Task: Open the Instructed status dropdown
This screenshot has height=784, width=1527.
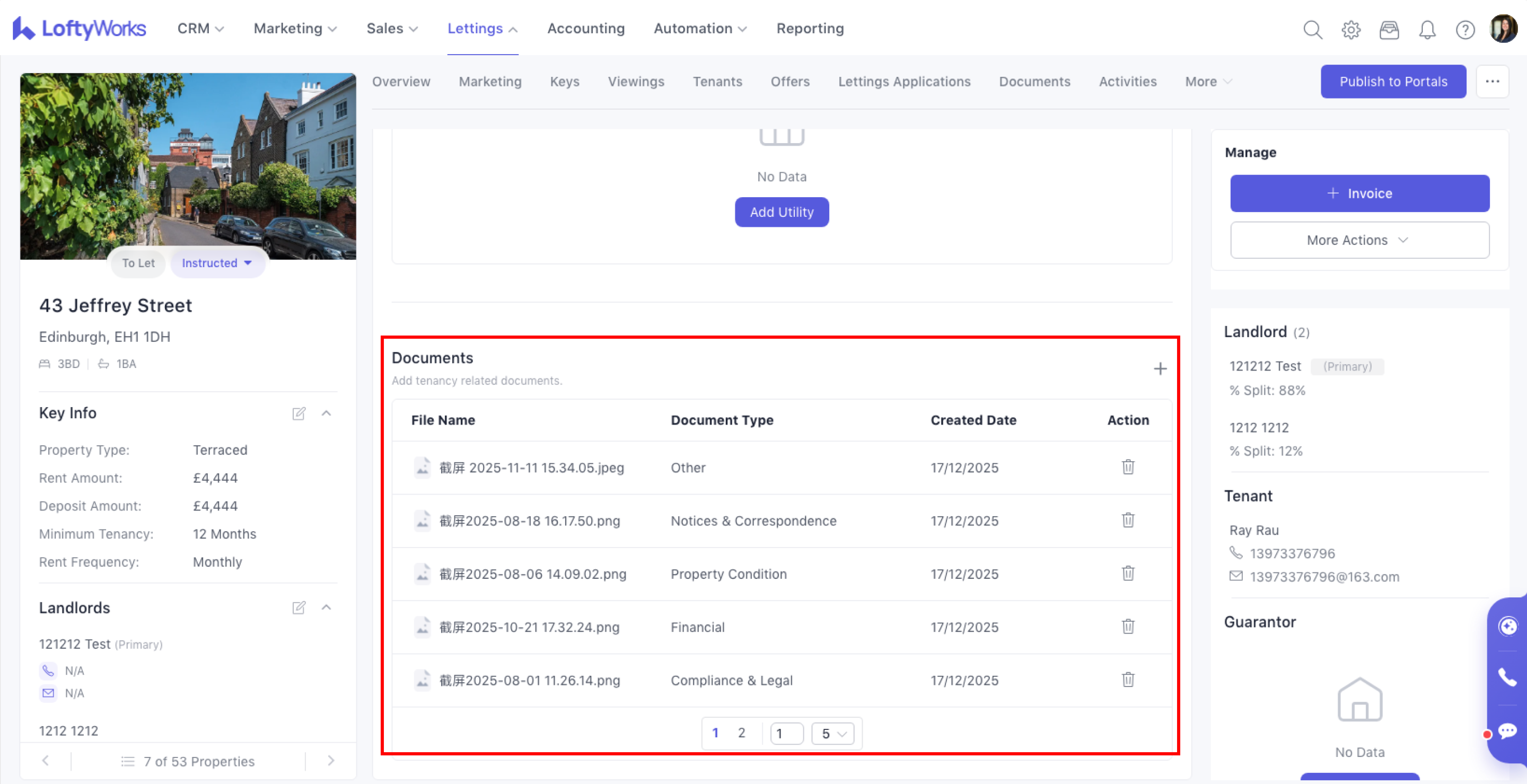Action: click(216, 263)
